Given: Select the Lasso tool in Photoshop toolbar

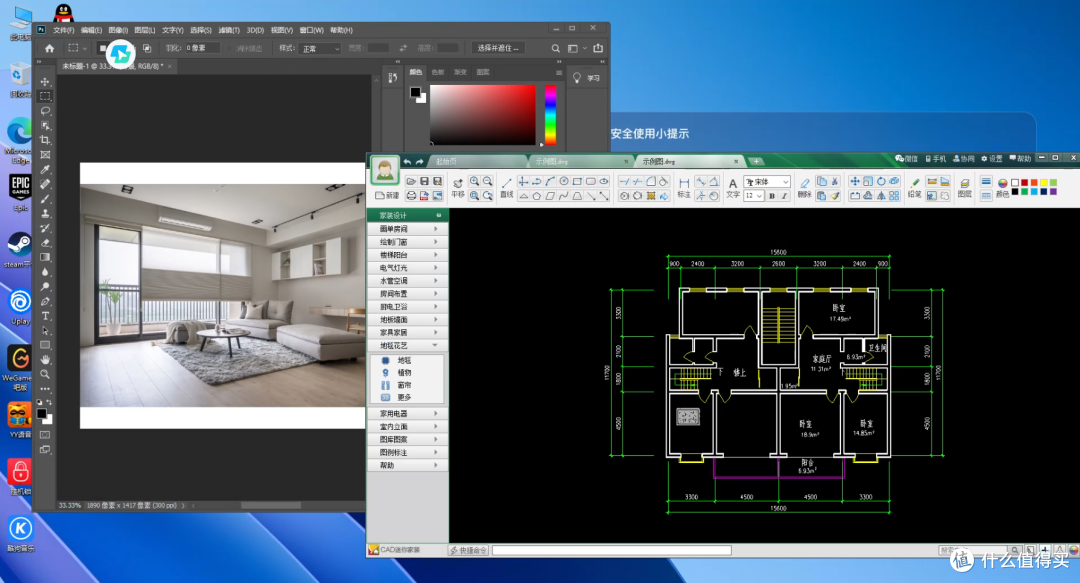Looking at the screenshot, I should 45,110.
